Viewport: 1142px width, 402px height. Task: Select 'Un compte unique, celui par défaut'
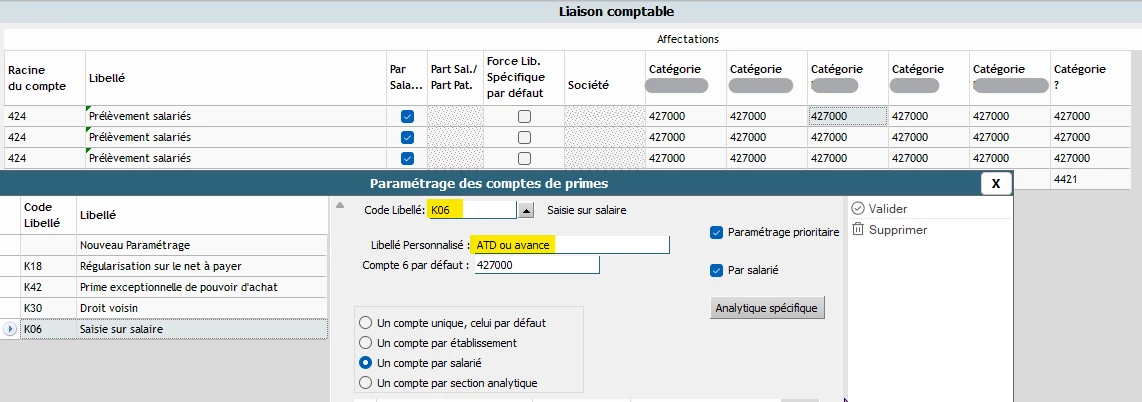pos(365,323)
